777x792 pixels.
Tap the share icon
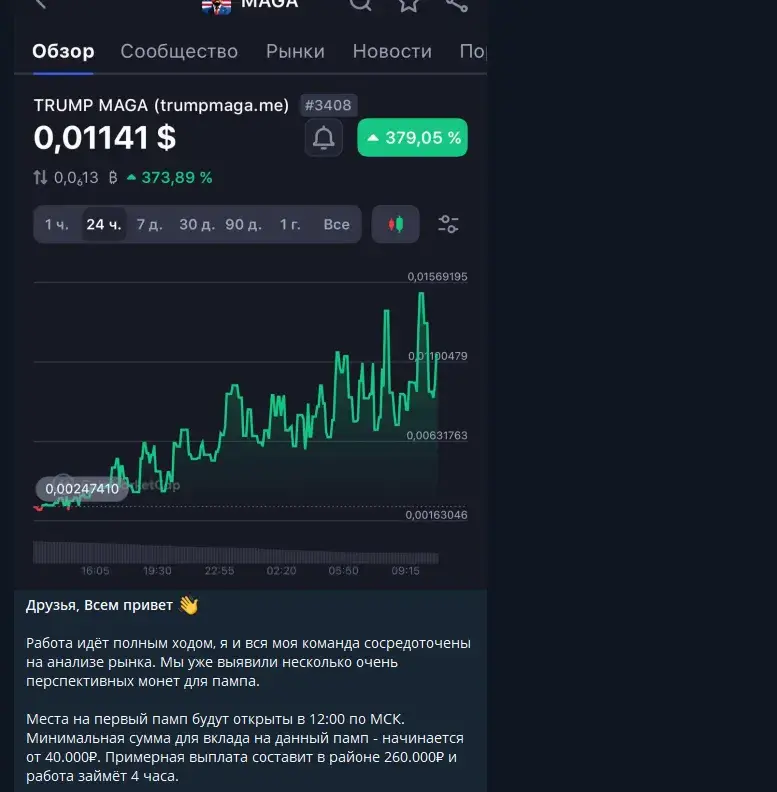pos(456,4)
